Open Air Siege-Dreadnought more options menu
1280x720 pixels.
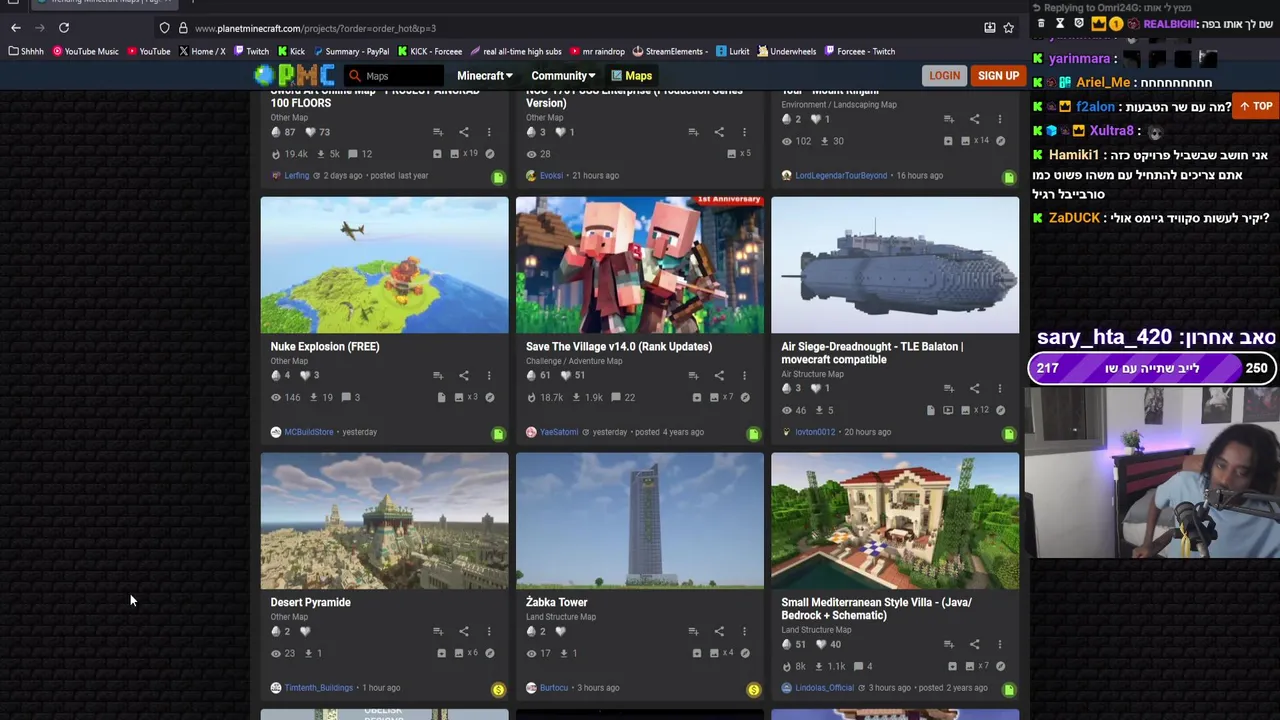click(x=1000, y=388)
